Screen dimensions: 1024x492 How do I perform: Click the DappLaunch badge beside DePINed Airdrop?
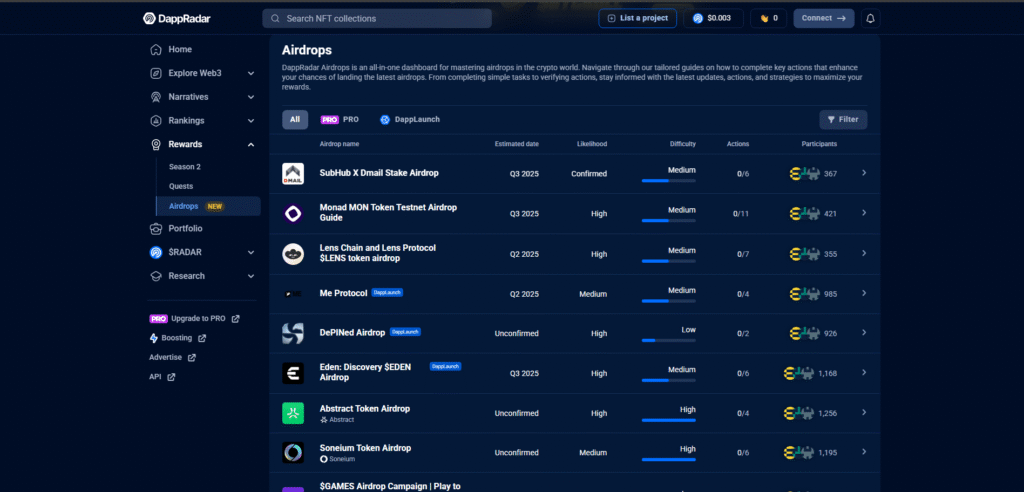tap(405, 332)
